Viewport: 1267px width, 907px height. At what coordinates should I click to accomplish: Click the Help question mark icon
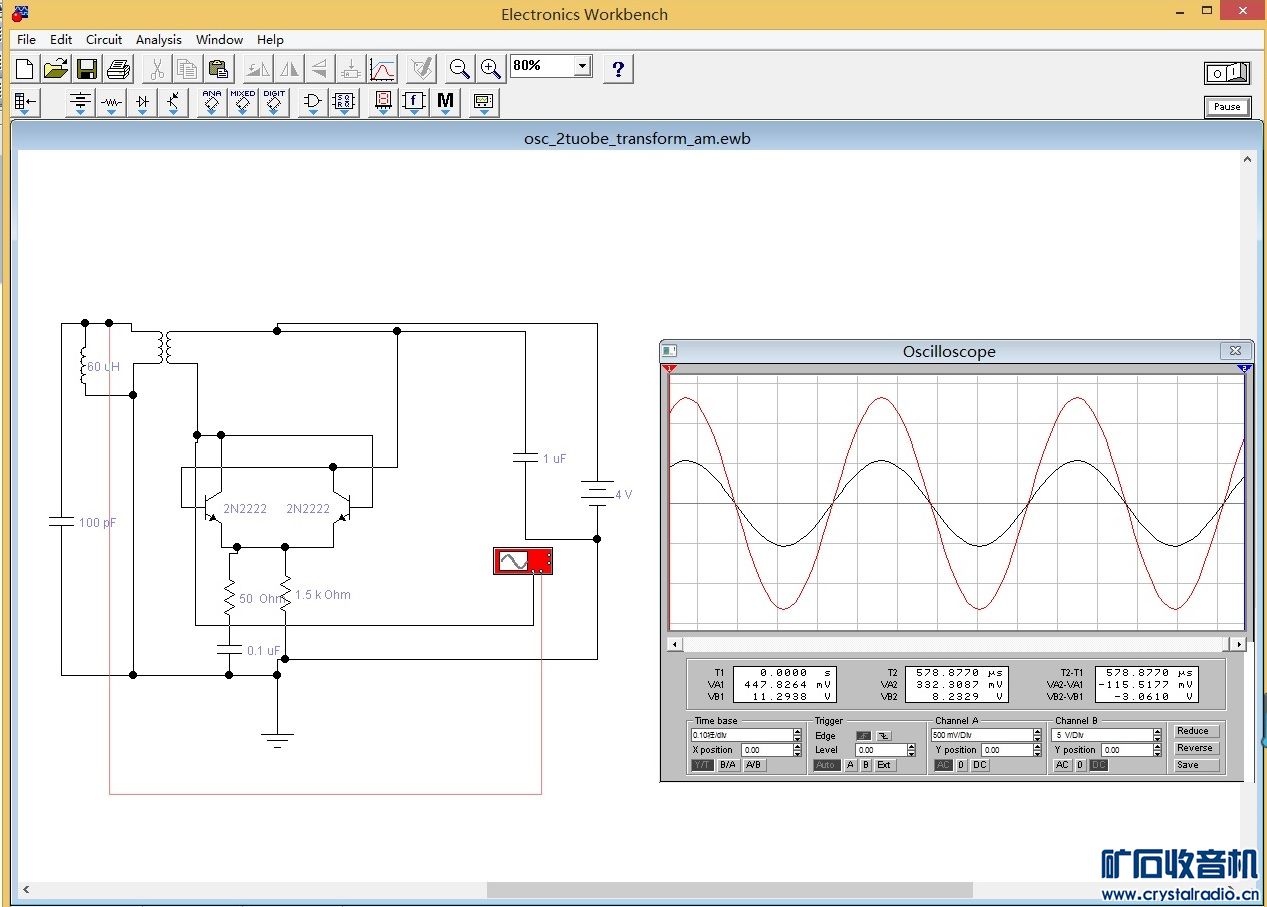pos(618,69)
